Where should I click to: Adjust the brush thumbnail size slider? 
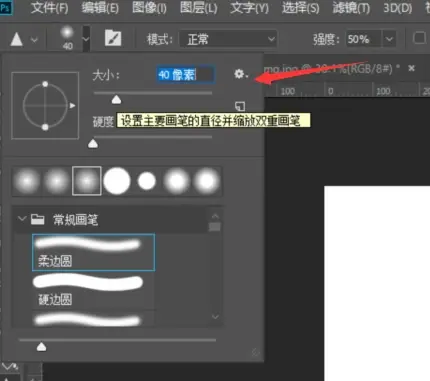[41, 347]
